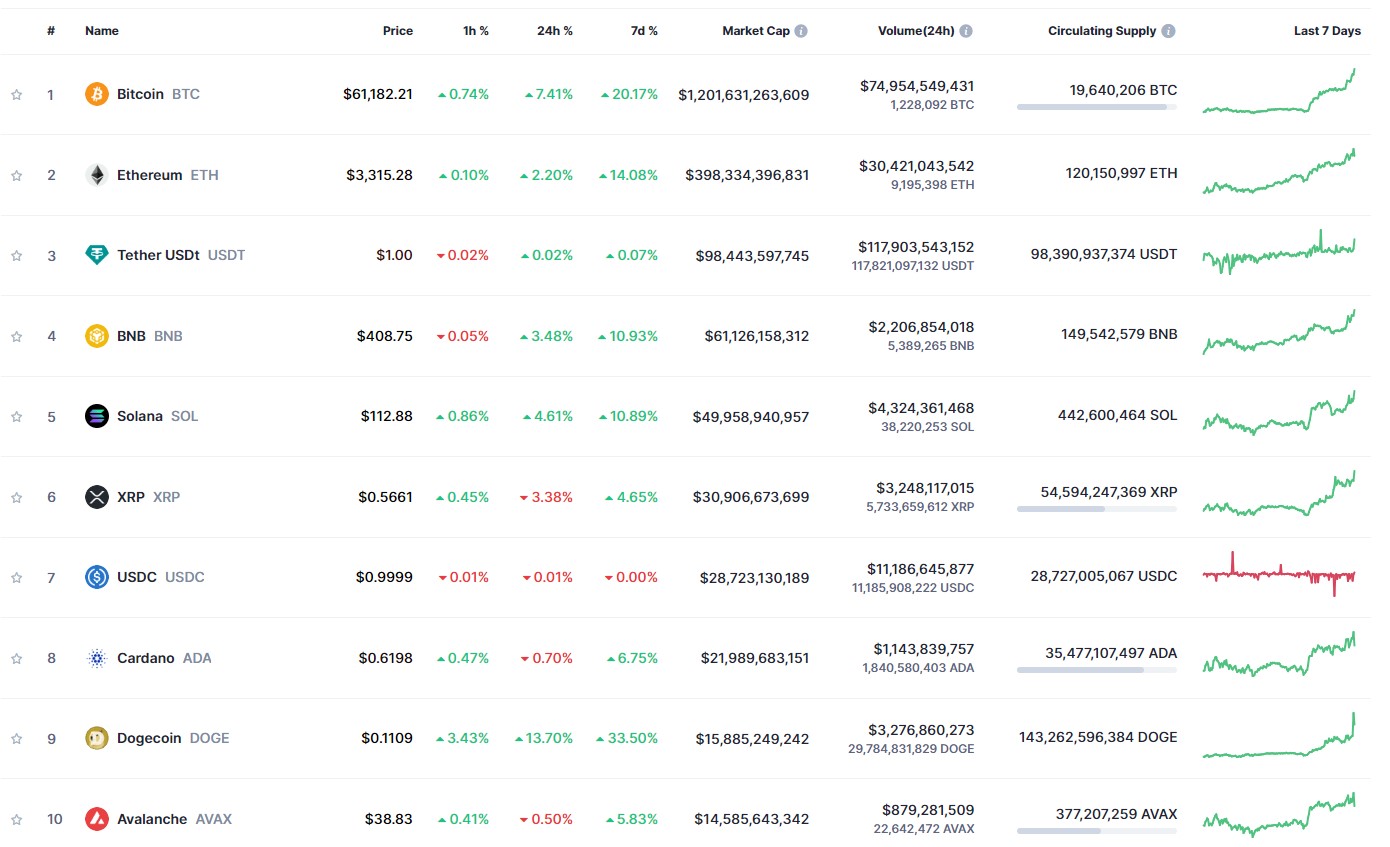Viewport: 1390px width, 847px height.
Task: Sort by the 24h % column header
Action: click(x=554, y=31)
